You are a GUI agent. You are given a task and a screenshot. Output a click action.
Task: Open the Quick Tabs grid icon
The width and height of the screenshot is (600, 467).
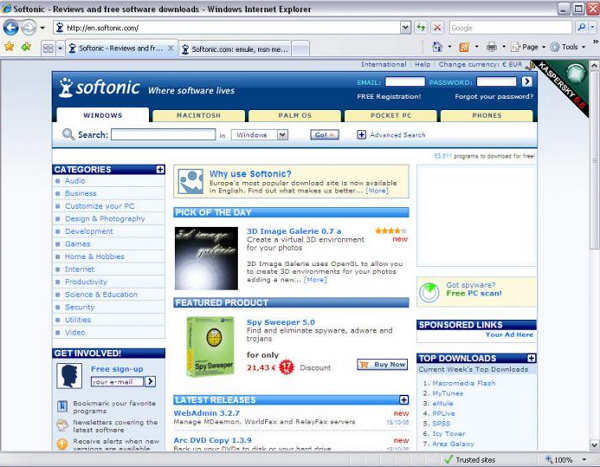point(48,49)
